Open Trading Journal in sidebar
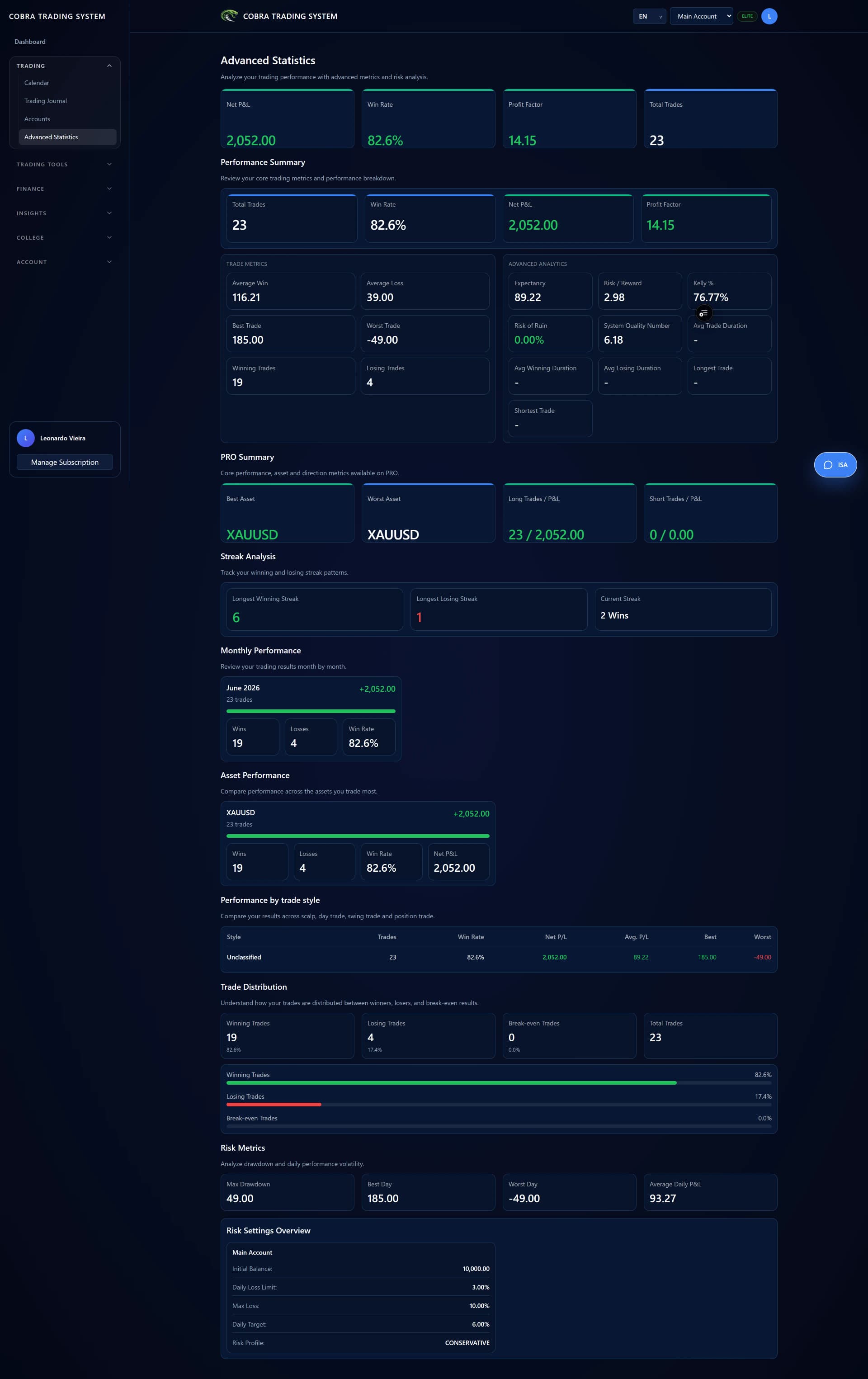Image resolution: width=868 pixels, height=1379 pixels. [67, 101]
